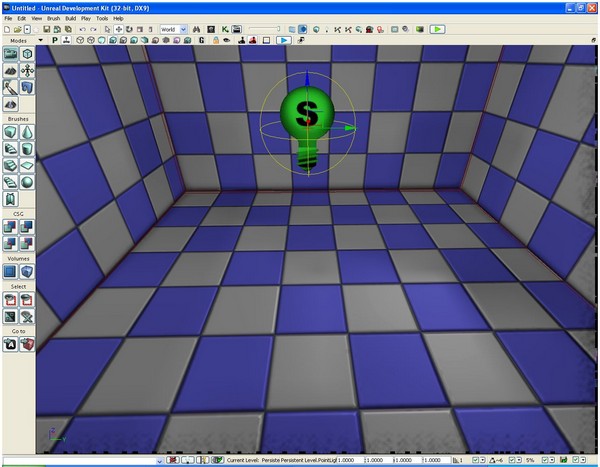600x467 pixels.
Task: Open the Build menu
Action: [70, 18]
